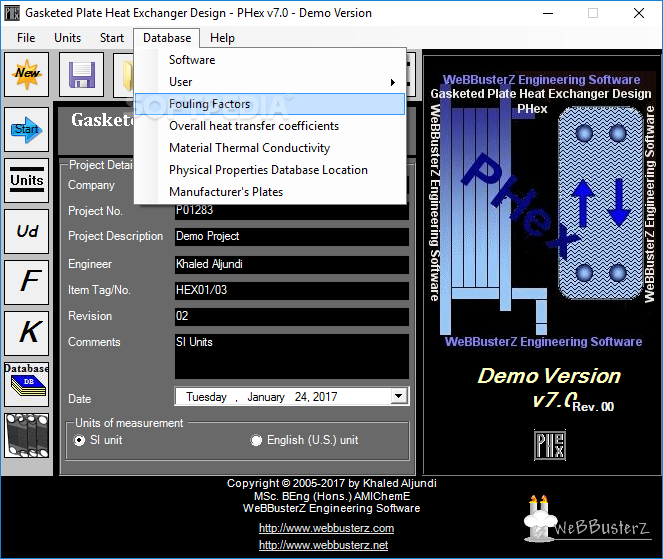The image size is (663, 559).
Task: Click the date text Tuesday, January 24, 2017
Action: (x=261, y=397)
